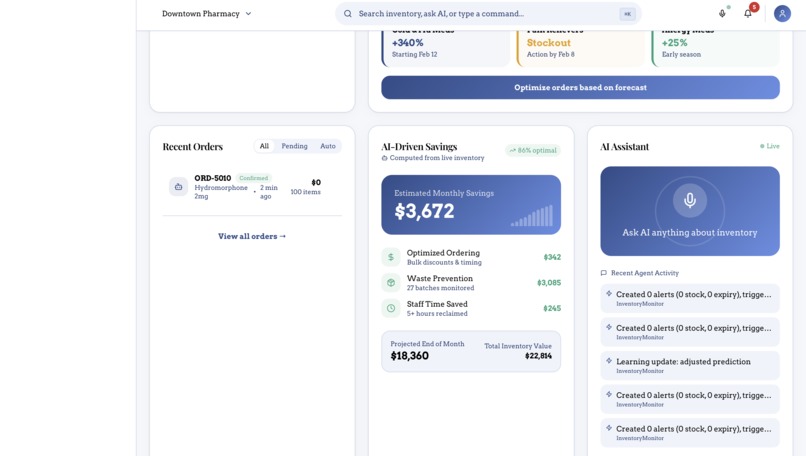Click the 100 items order quantity
The image size is (806, 456).
(x=305, y=192)
